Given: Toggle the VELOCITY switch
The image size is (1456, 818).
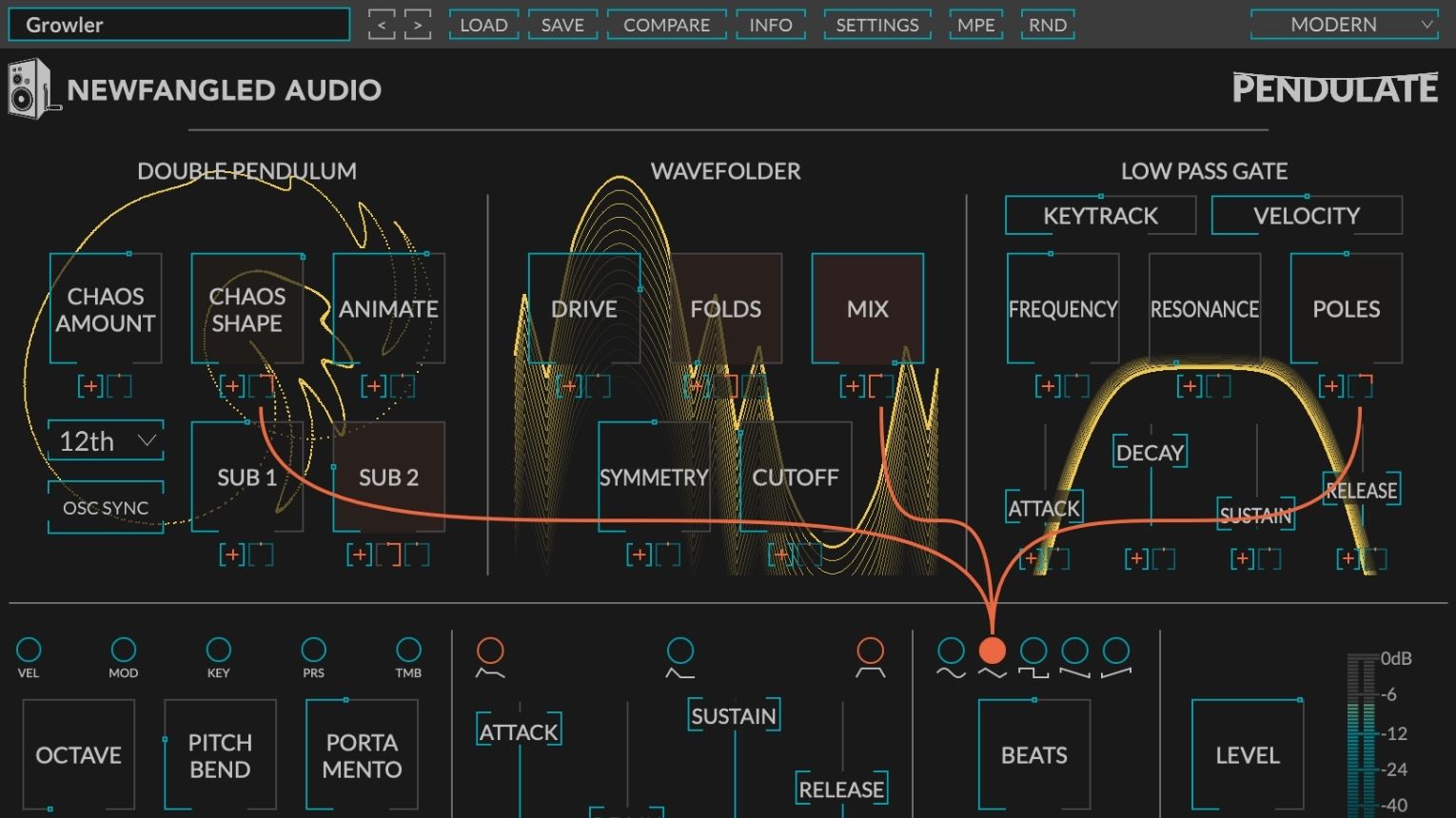Looking at the screenshot, I should 1307,216.
